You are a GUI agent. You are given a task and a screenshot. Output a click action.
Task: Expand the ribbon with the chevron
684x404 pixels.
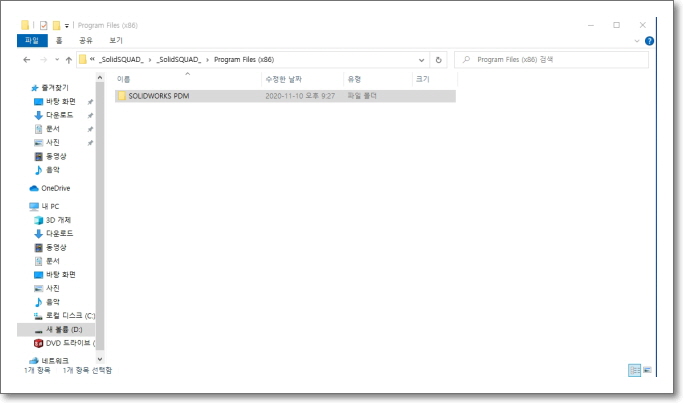pyautogui.click(x=636, y=41)
